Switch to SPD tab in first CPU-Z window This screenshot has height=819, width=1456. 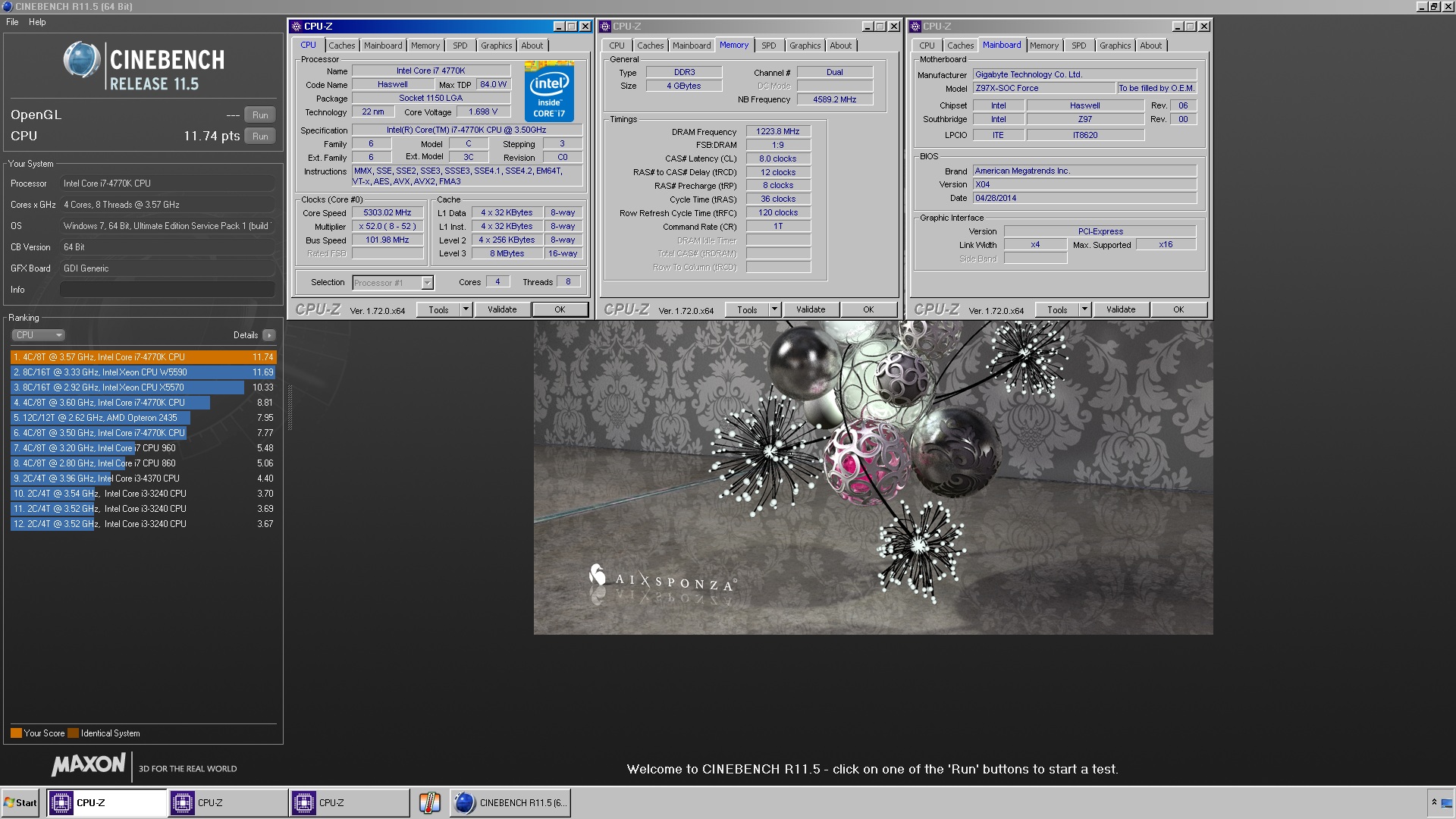click(x=460, y=45)
